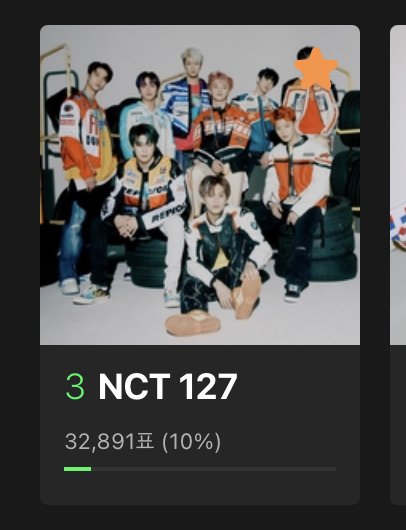Click the 32,891표 (10%) vote count
The width and height of the screenshot is (406, 530).
(143, 442)
